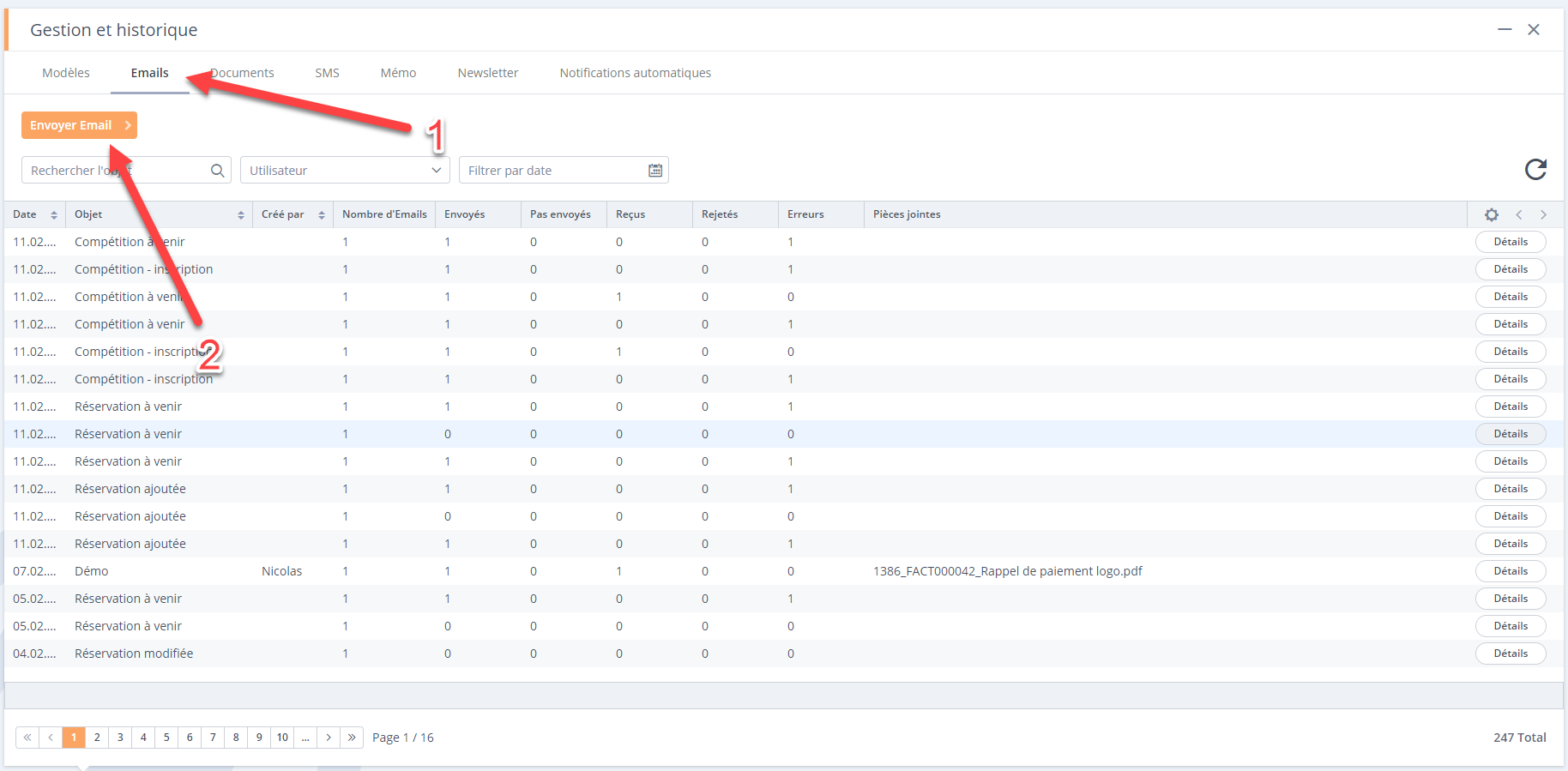Open the Utilisateur dropdown
Screen dimensions: 1568x771
point(345,171)
